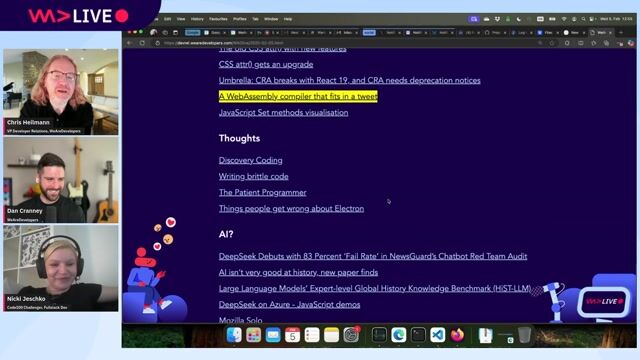Open DeepSeek 83 Percent Fail Rate link

coord(373,256)
